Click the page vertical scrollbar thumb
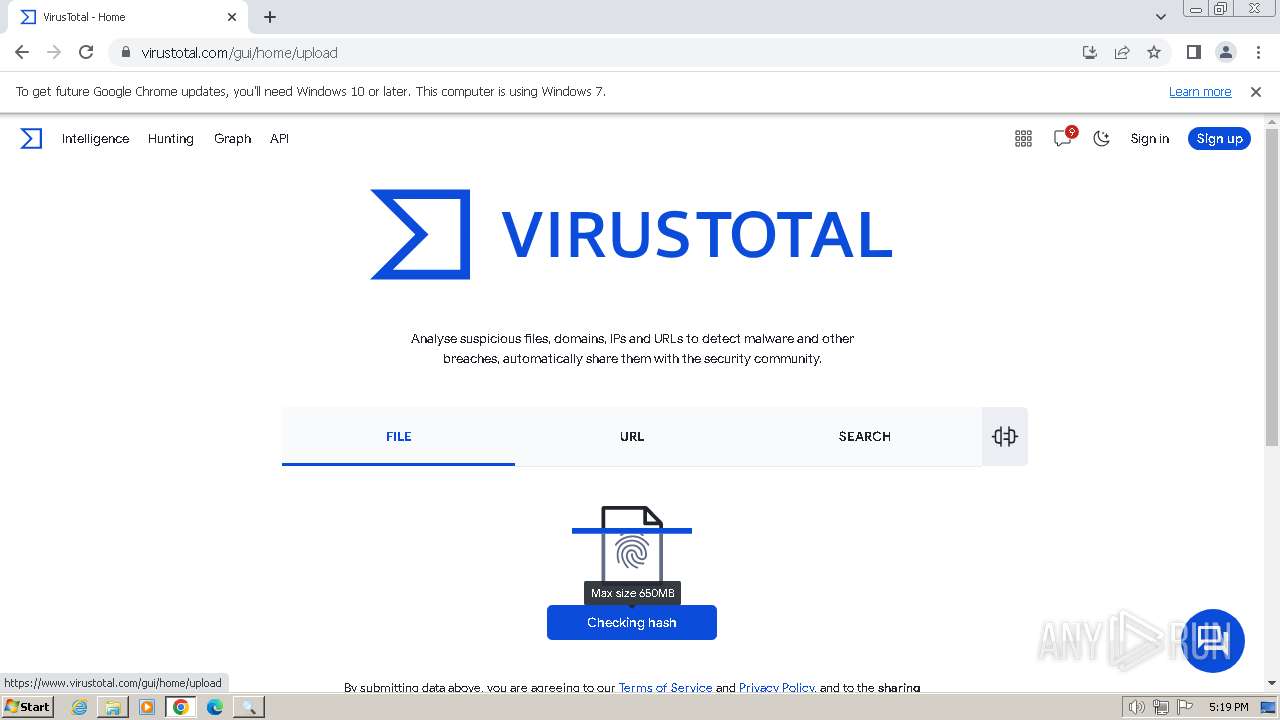 click(x=1272, y=287)
